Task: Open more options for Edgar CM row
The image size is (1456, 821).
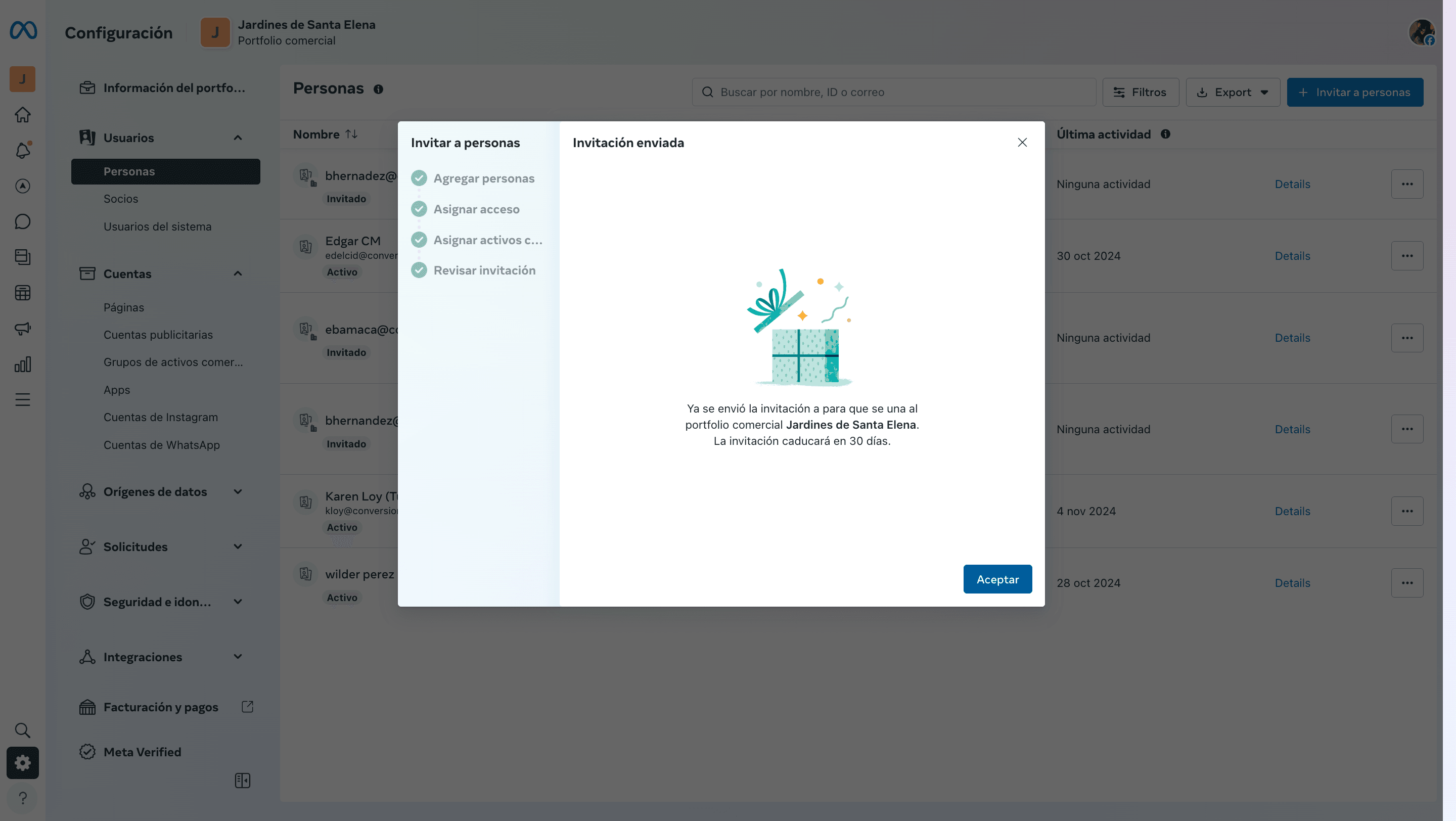Action: pos(1407,256)
